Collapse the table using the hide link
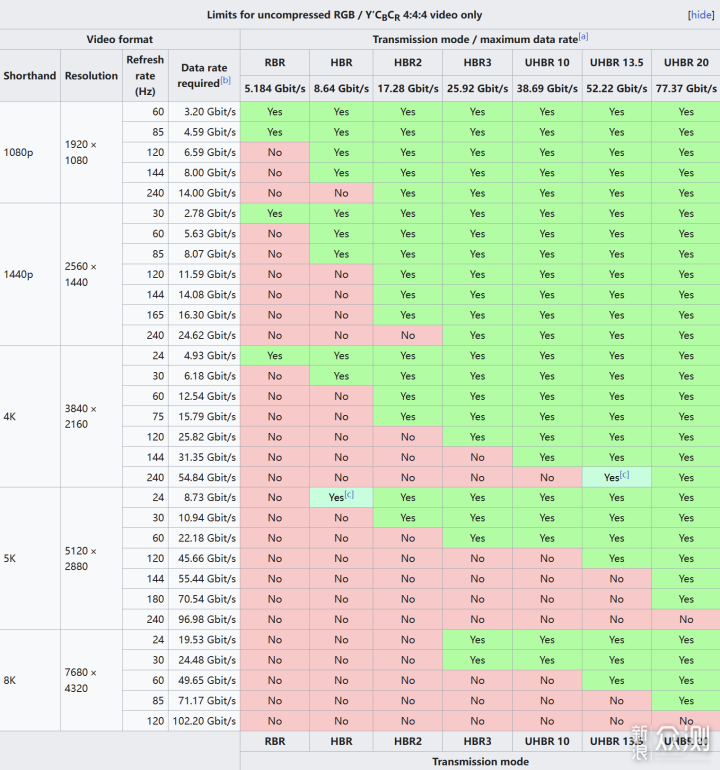The width and height of the screenshot is (720, 770). [700, 15]
